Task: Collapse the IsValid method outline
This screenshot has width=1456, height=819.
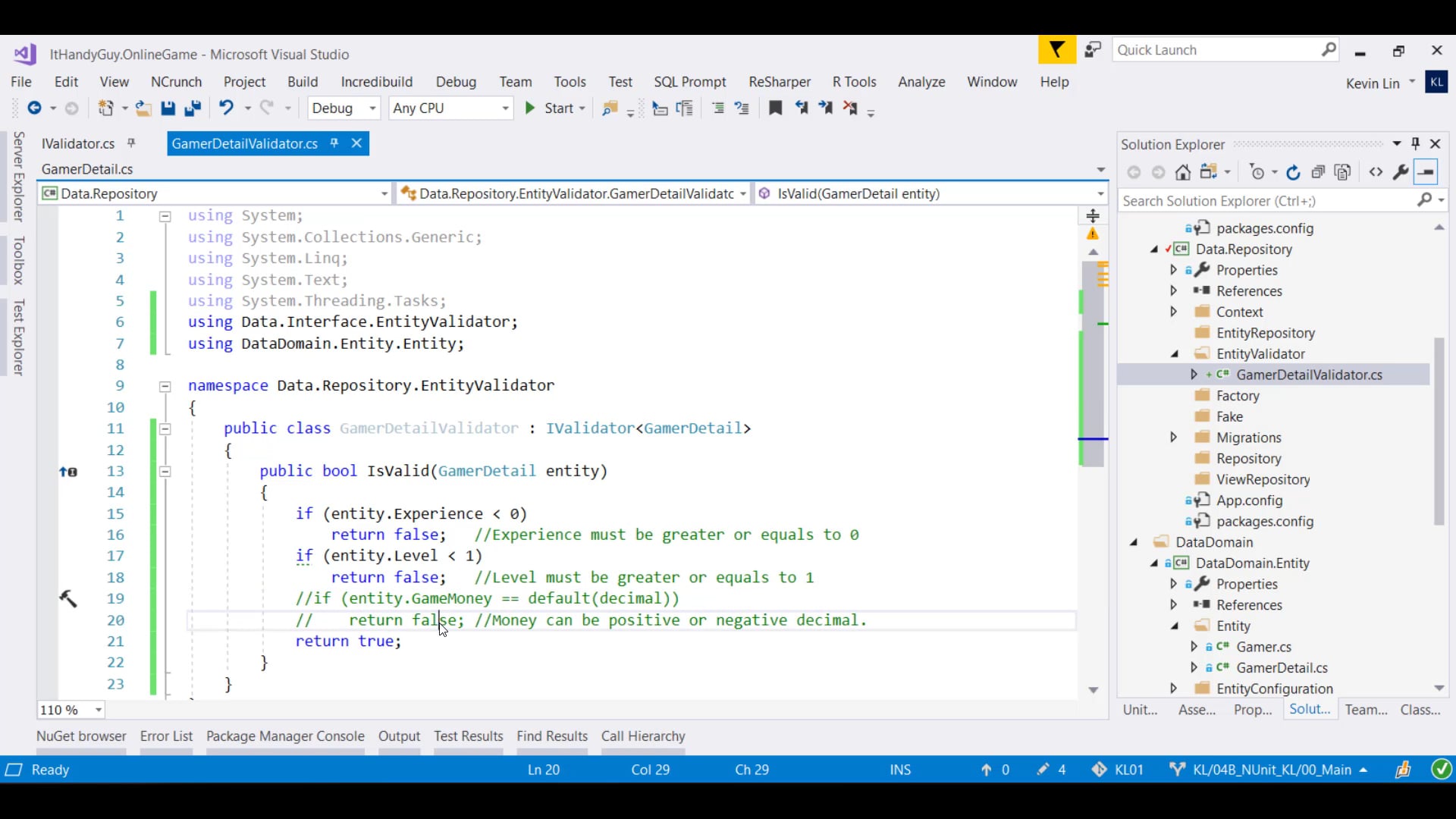Action: pyautogui.click(x=165, y=471)
